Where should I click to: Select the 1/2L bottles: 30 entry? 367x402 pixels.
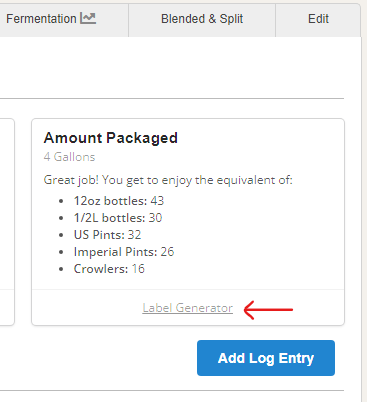coord(118,218)
